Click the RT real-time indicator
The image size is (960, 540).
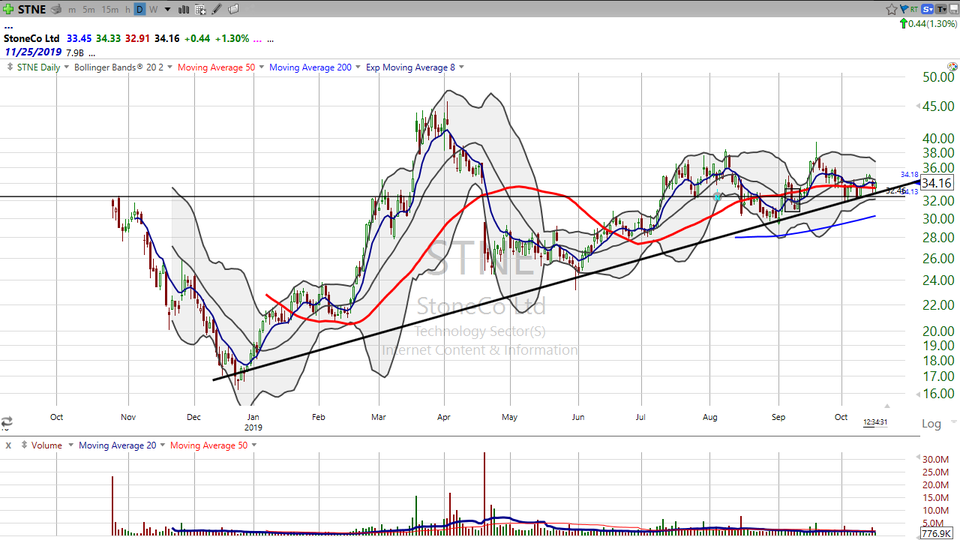pos(914,9)
